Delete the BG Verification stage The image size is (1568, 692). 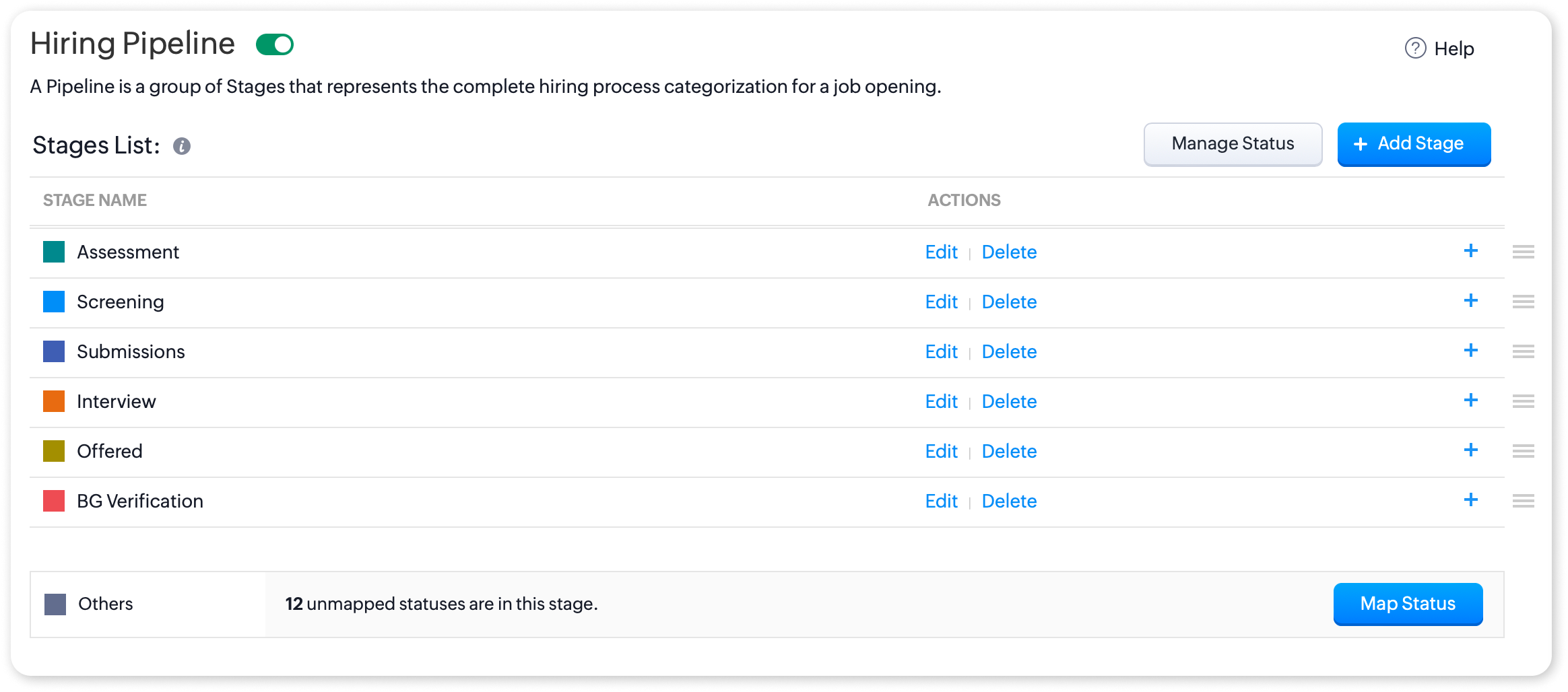pos(1009,501)
